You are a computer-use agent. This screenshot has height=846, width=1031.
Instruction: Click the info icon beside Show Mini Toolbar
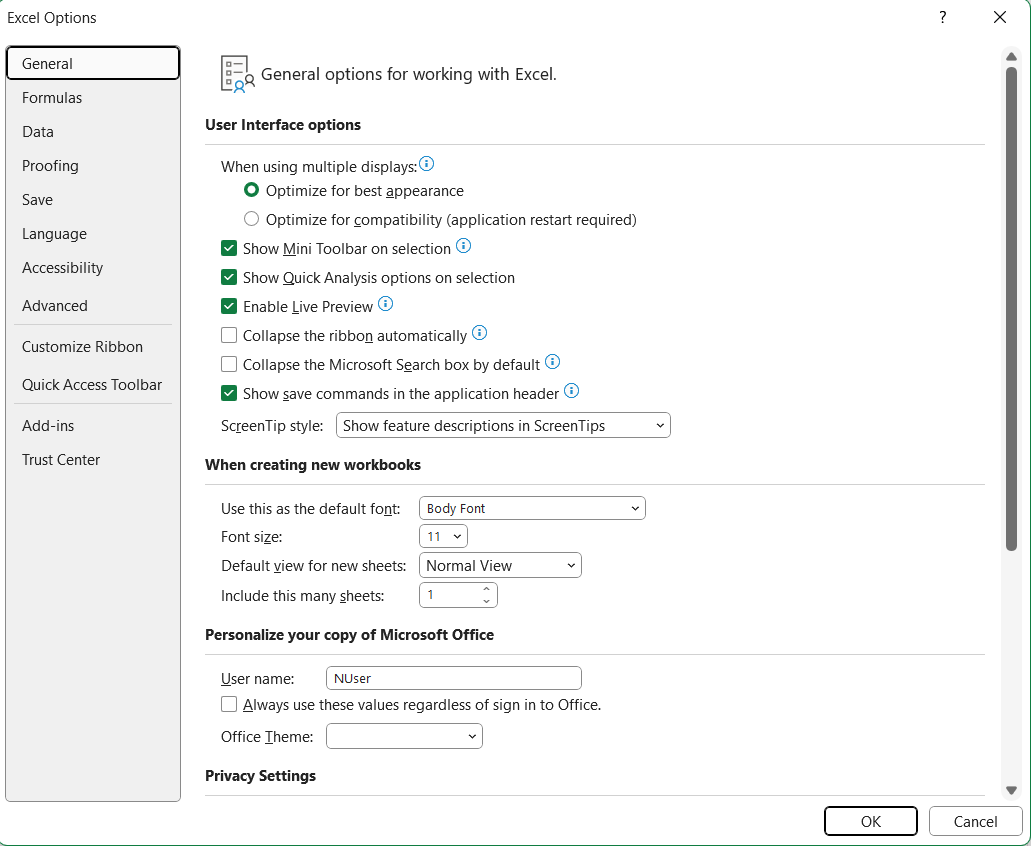[463, 245]
